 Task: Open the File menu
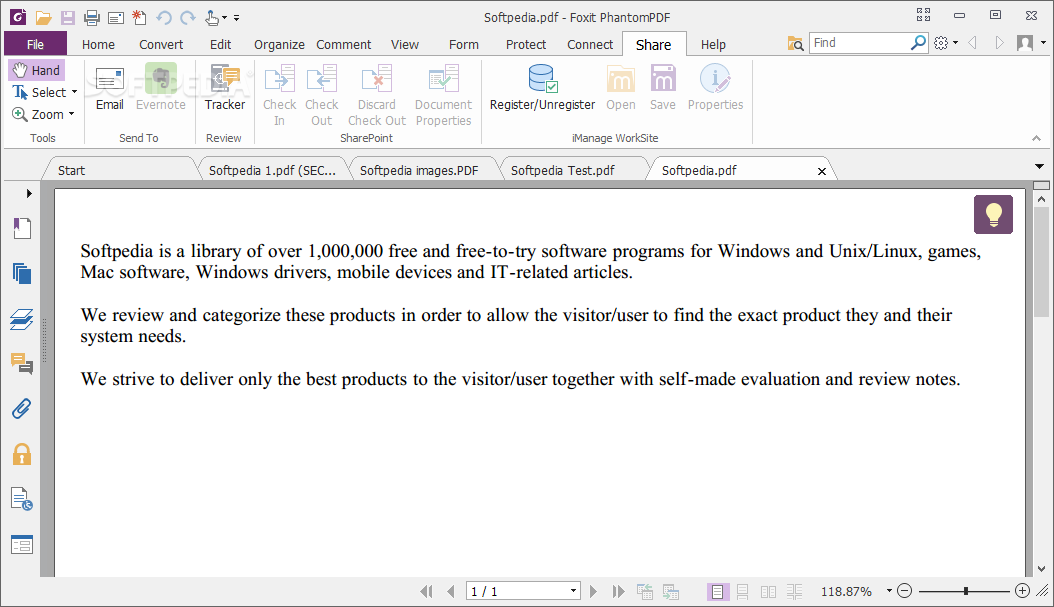coord(36,44)
